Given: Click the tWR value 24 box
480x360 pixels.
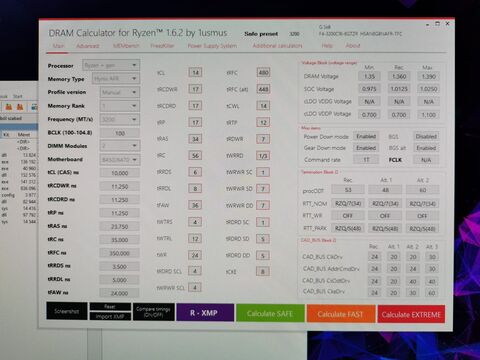Looking at the screenshot, I should click(195, 255).
